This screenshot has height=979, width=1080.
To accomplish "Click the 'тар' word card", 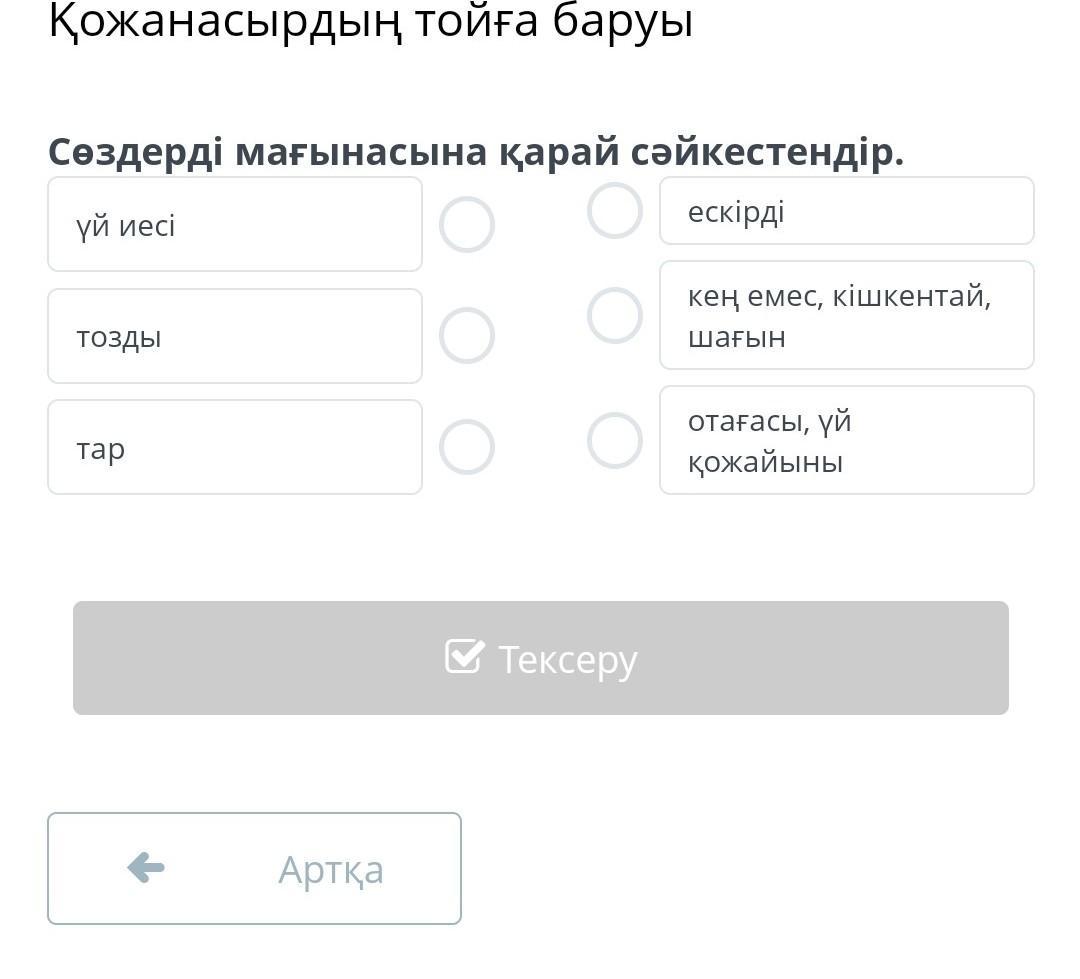I will [234, 447].
